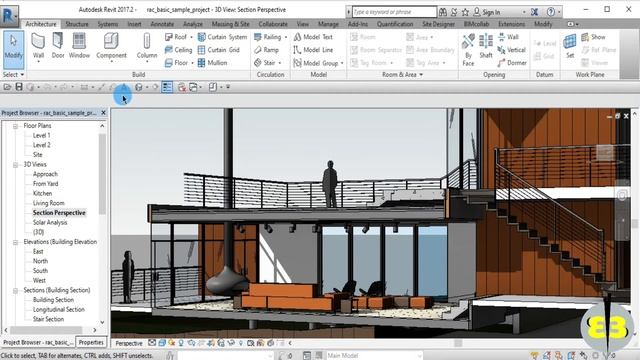Screen dimensions: 640x360
Task: Click the Model Line tool
Action: [313, 50]
